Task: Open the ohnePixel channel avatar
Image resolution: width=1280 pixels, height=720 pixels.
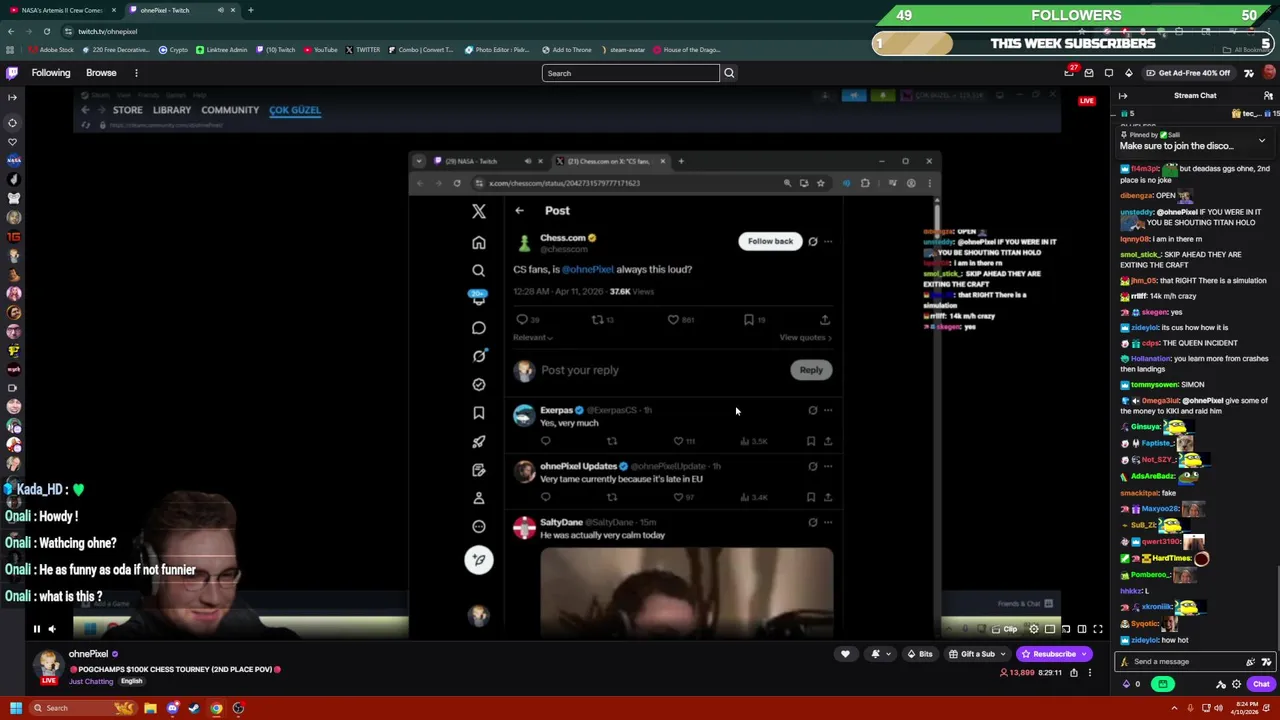Action: (47, 664)
